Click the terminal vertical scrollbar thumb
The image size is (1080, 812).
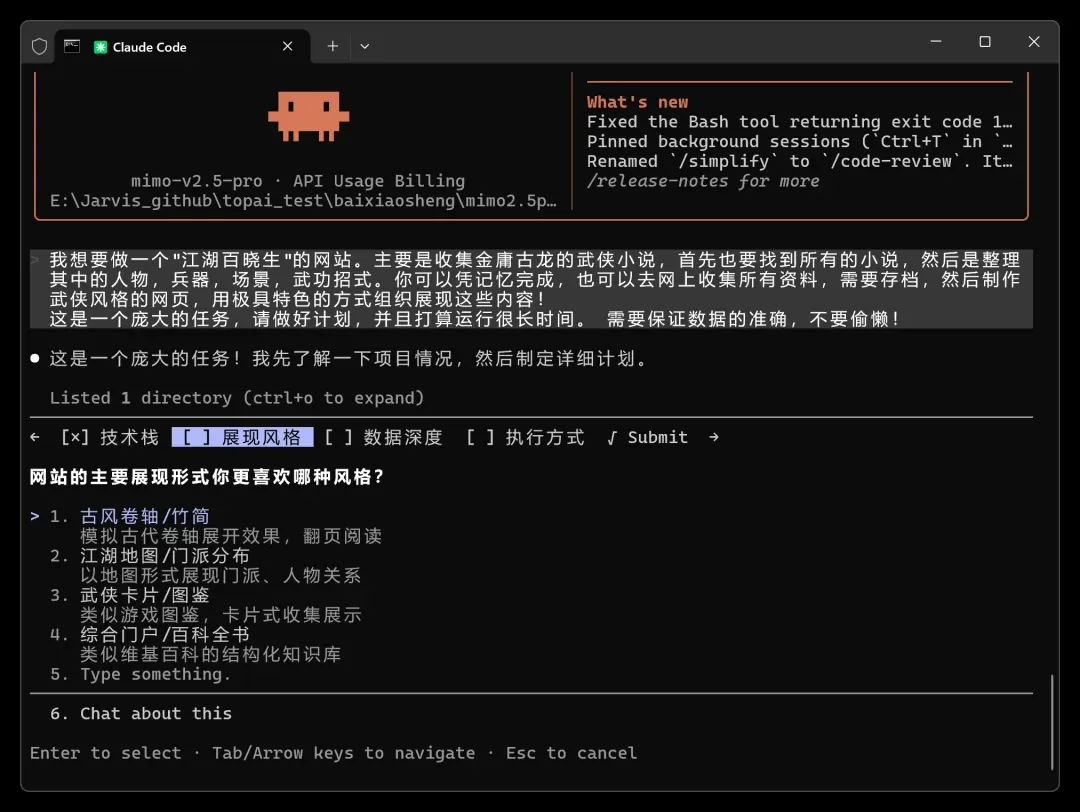tap(1052, 722)
